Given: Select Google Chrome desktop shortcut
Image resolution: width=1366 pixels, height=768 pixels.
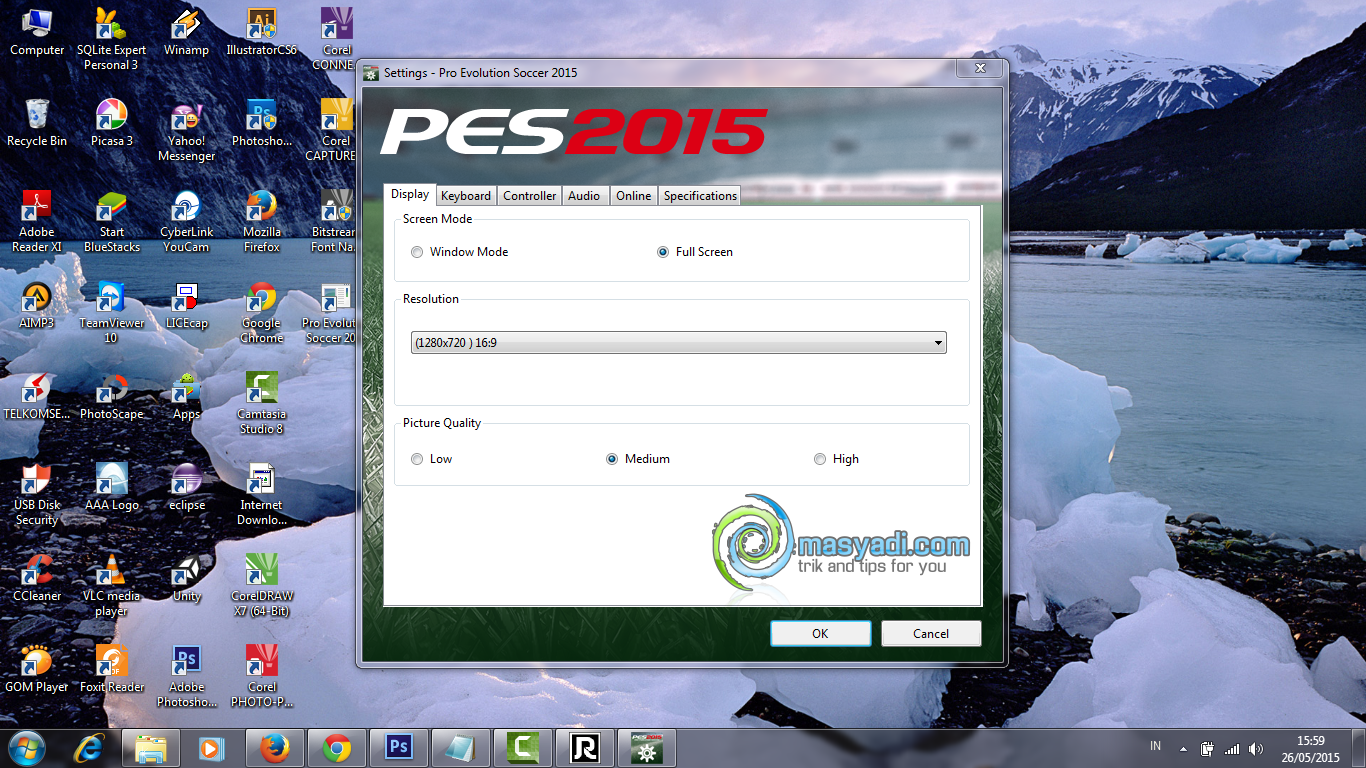Looking at the screenshot, I should [x=261, y=313].
